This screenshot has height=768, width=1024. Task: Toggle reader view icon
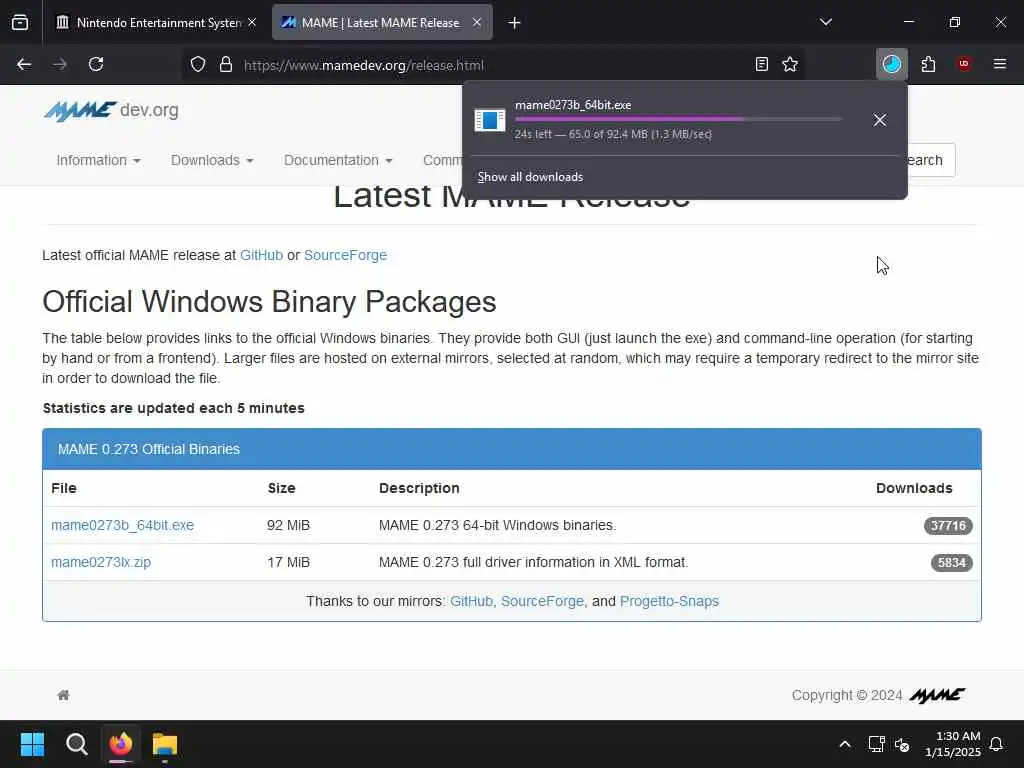(761, 64)
